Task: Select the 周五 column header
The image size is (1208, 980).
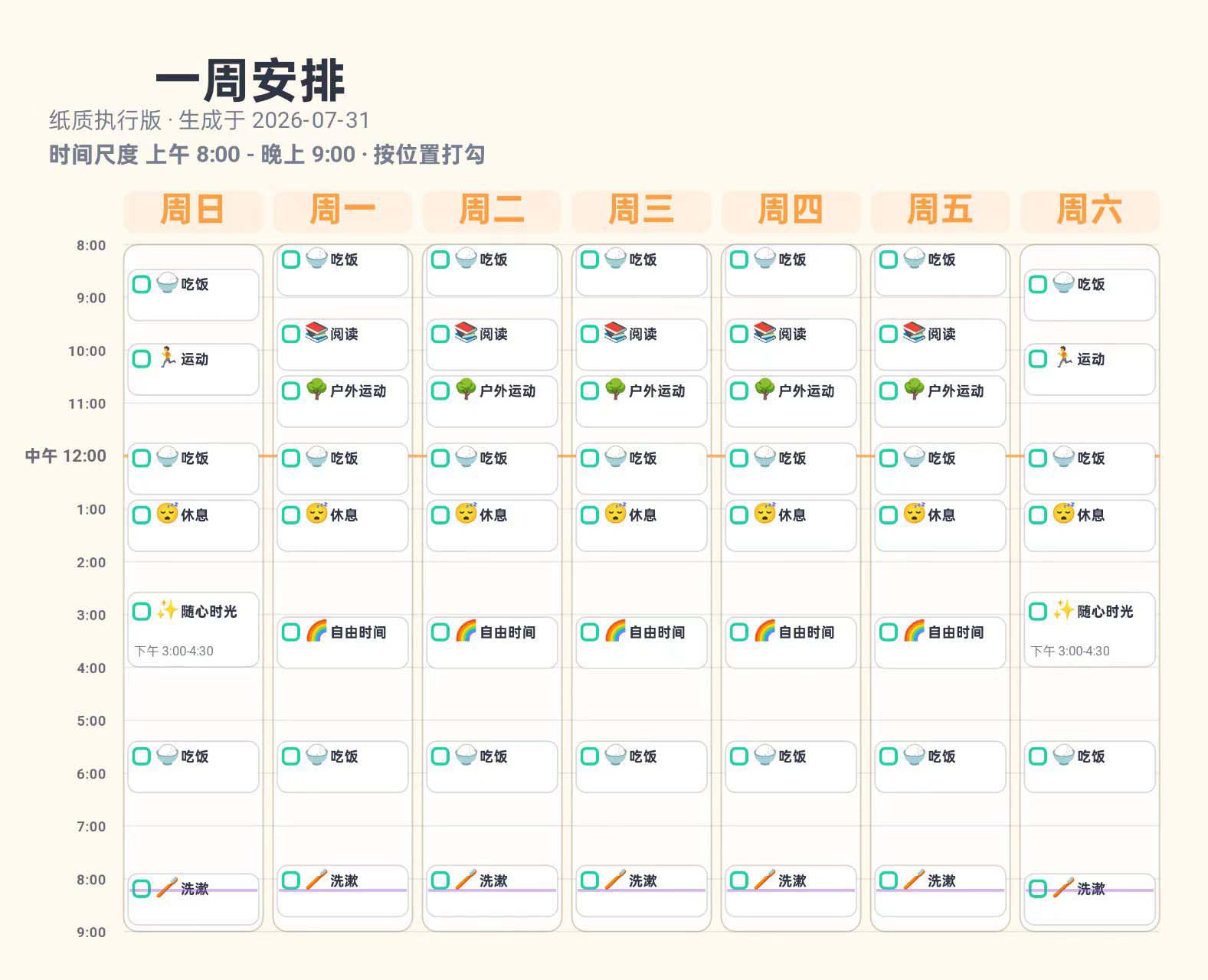Action: 940,210
